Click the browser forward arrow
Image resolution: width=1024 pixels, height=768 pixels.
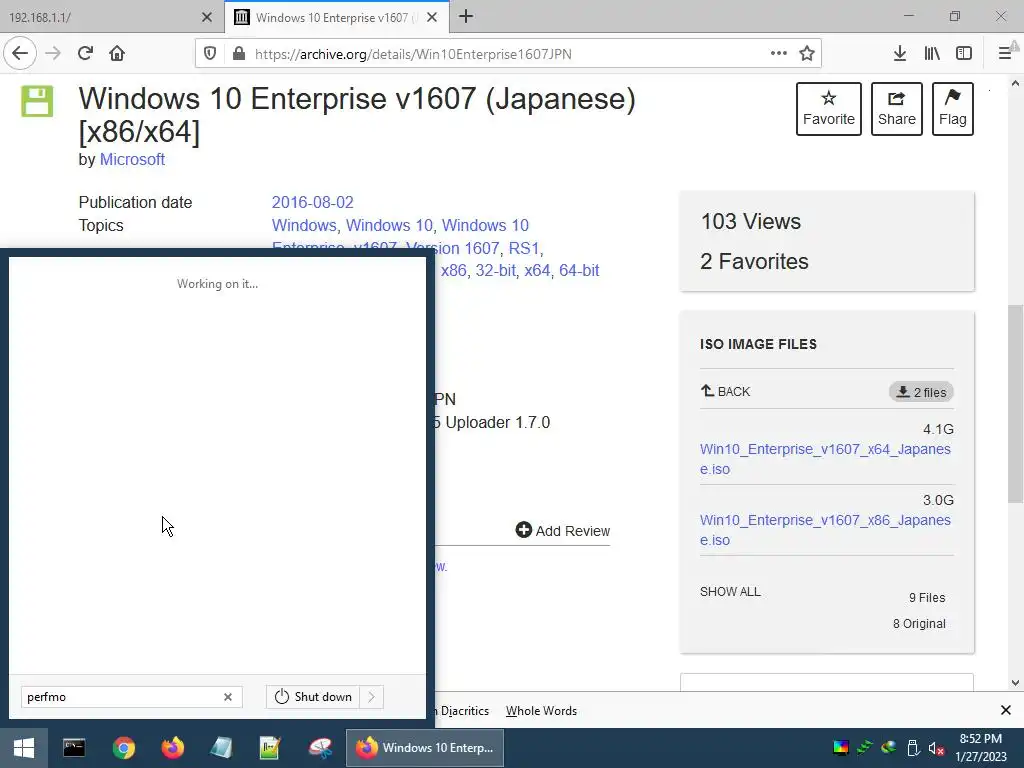pyautogui.click(x=53, y=54)
